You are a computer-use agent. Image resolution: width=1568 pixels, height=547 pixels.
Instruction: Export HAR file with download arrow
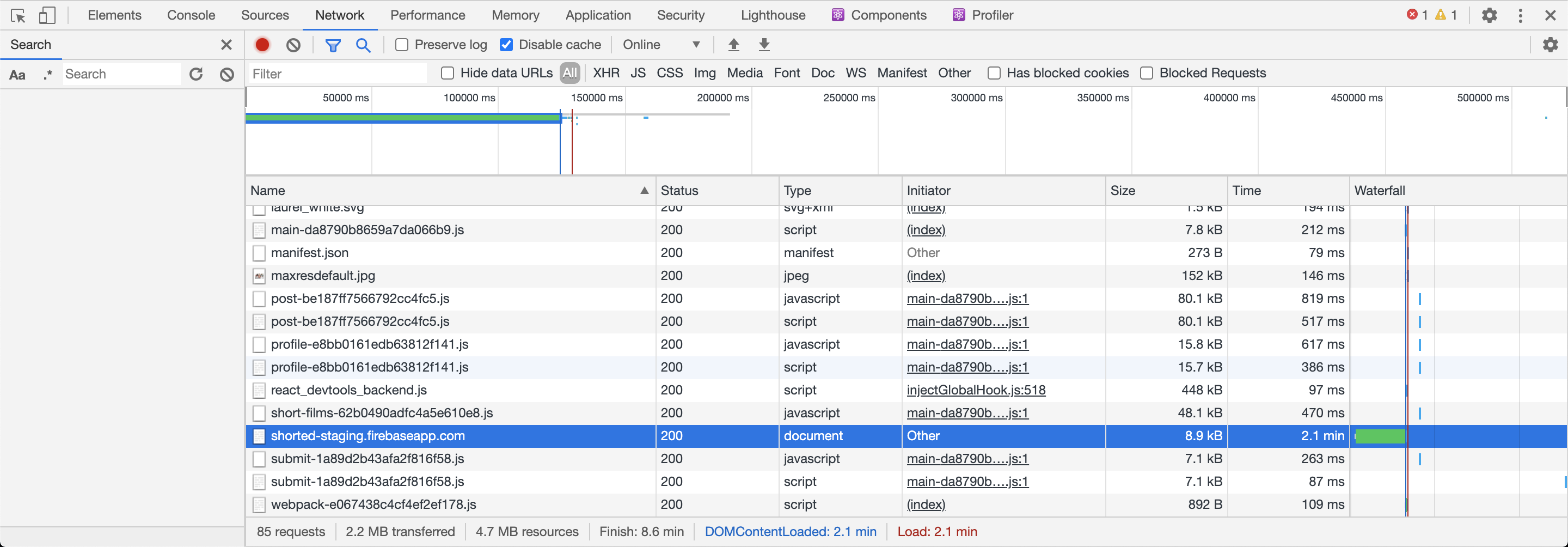click(x=763, y=45)
